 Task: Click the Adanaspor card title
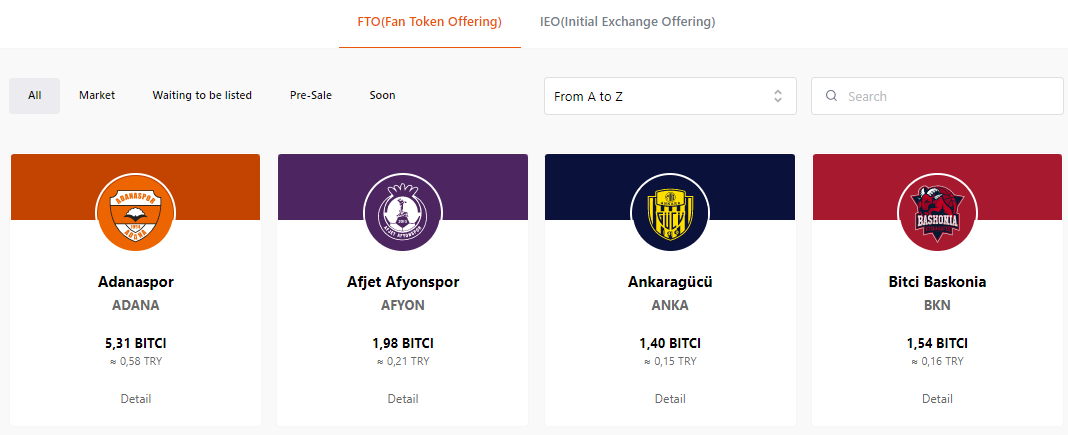point(136,282)
